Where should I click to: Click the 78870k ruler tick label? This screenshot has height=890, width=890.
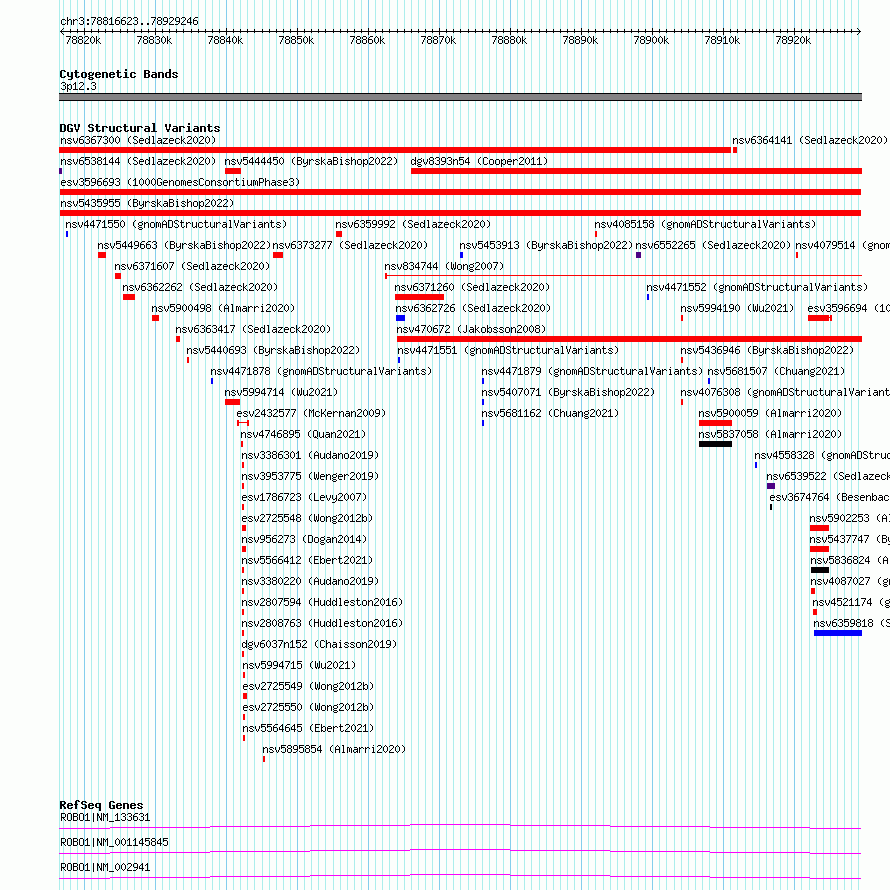tap(438, 40)
